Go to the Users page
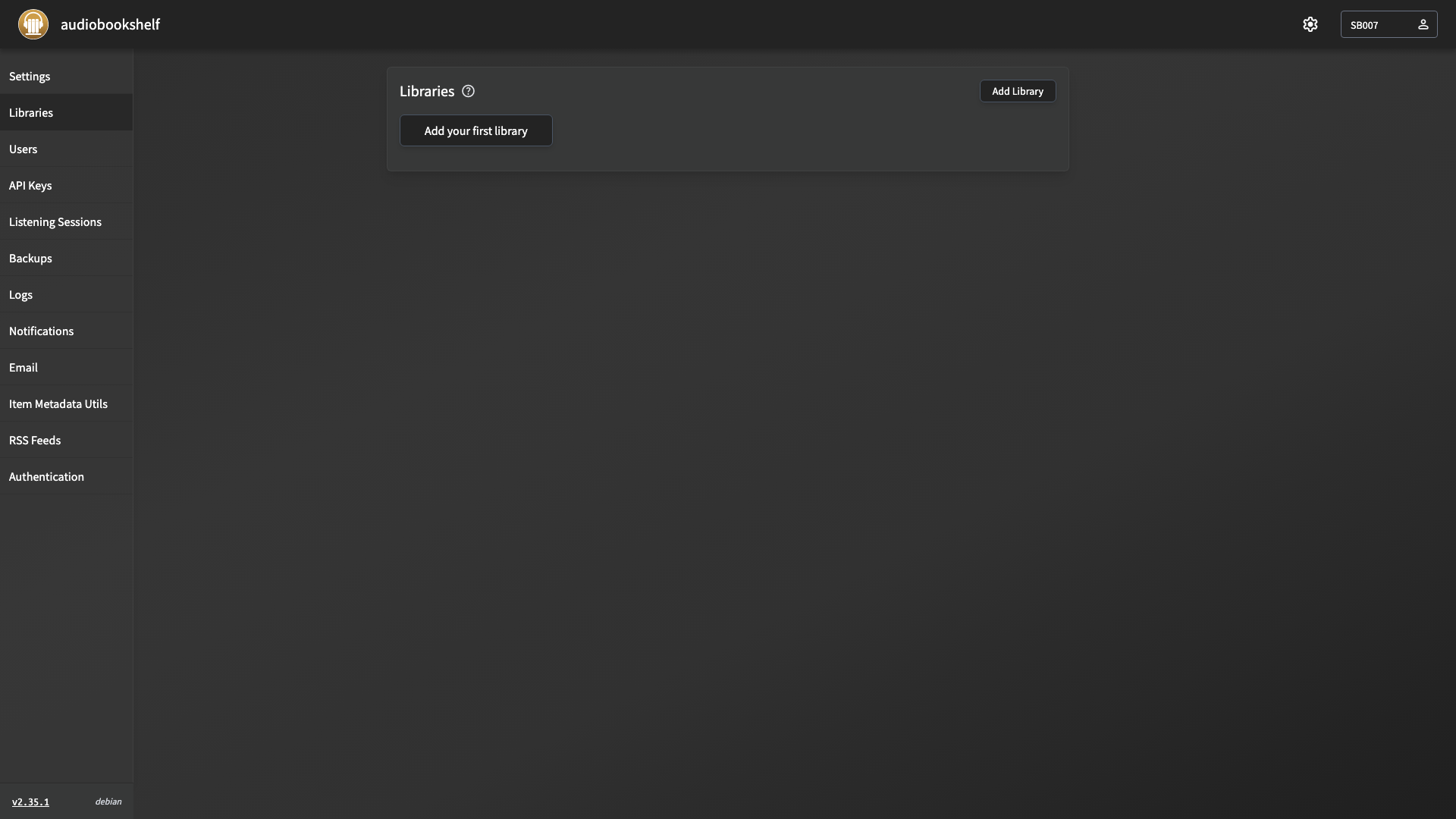 pyautogui.click(x=67, y=149)
